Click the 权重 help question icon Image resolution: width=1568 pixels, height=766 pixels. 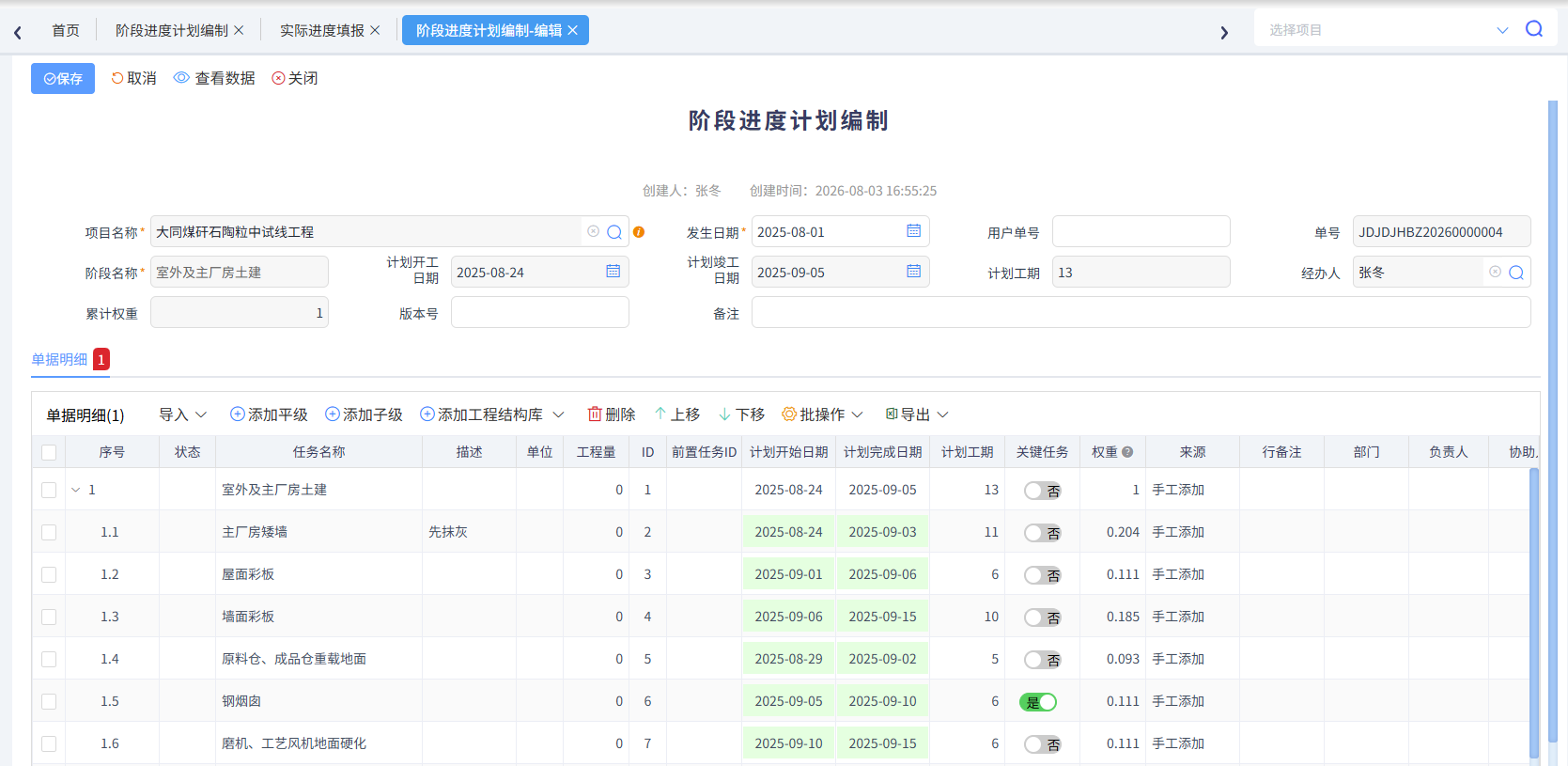(1127, 452)
